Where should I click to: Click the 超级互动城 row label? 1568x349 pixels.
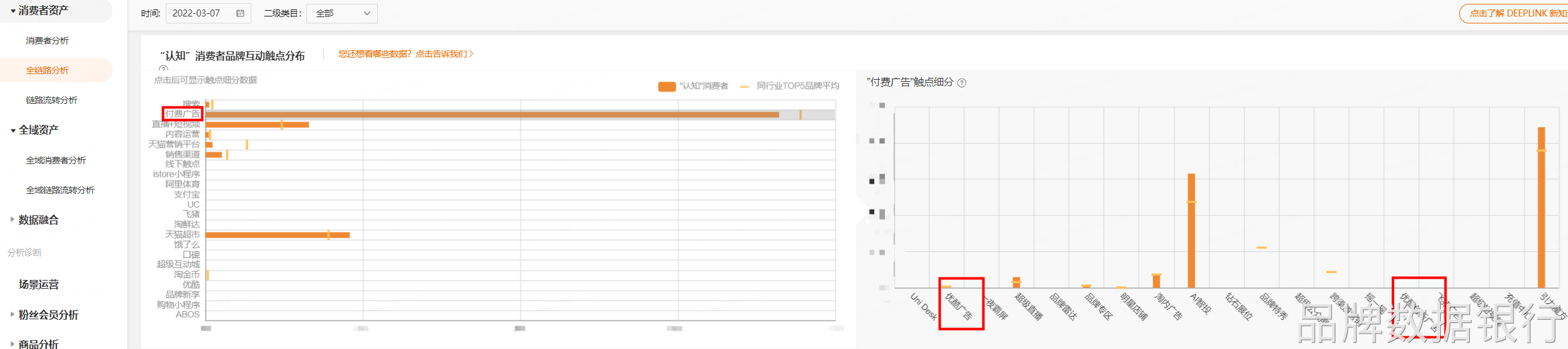click(179, 264)
